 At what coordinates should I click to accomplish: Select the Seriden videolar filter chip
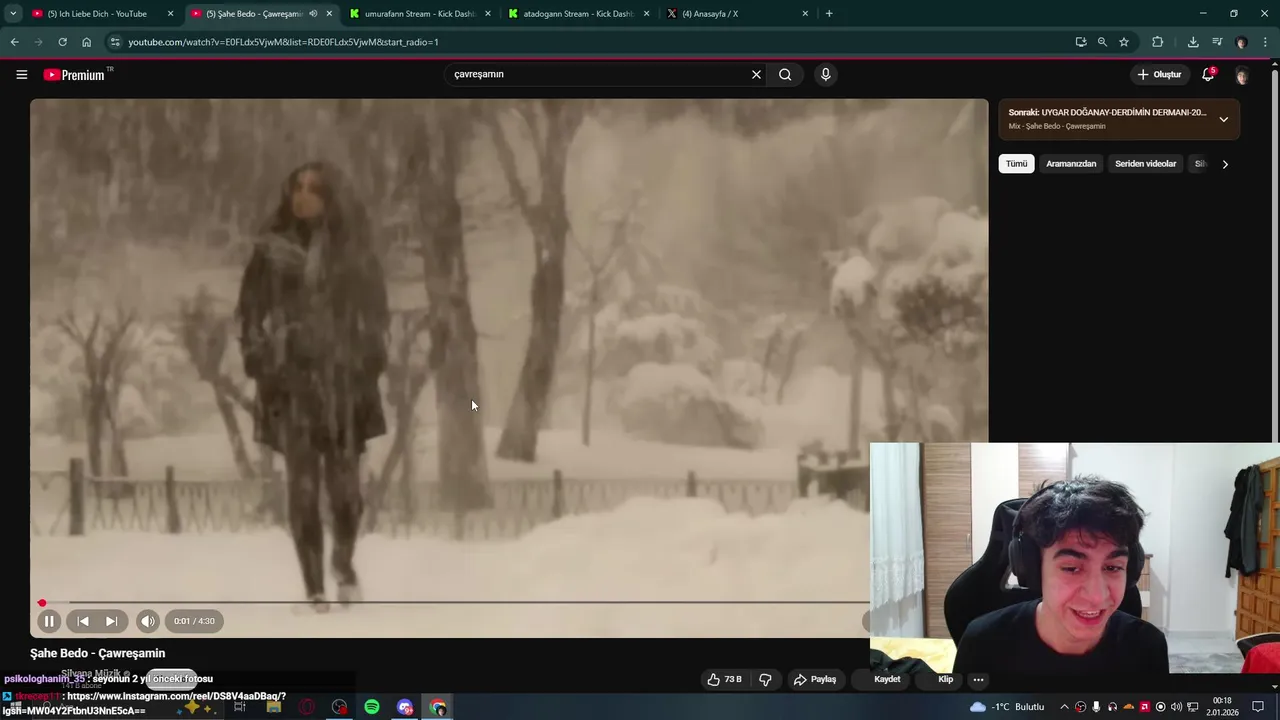pyautogui.click(x=1145, y=164)
